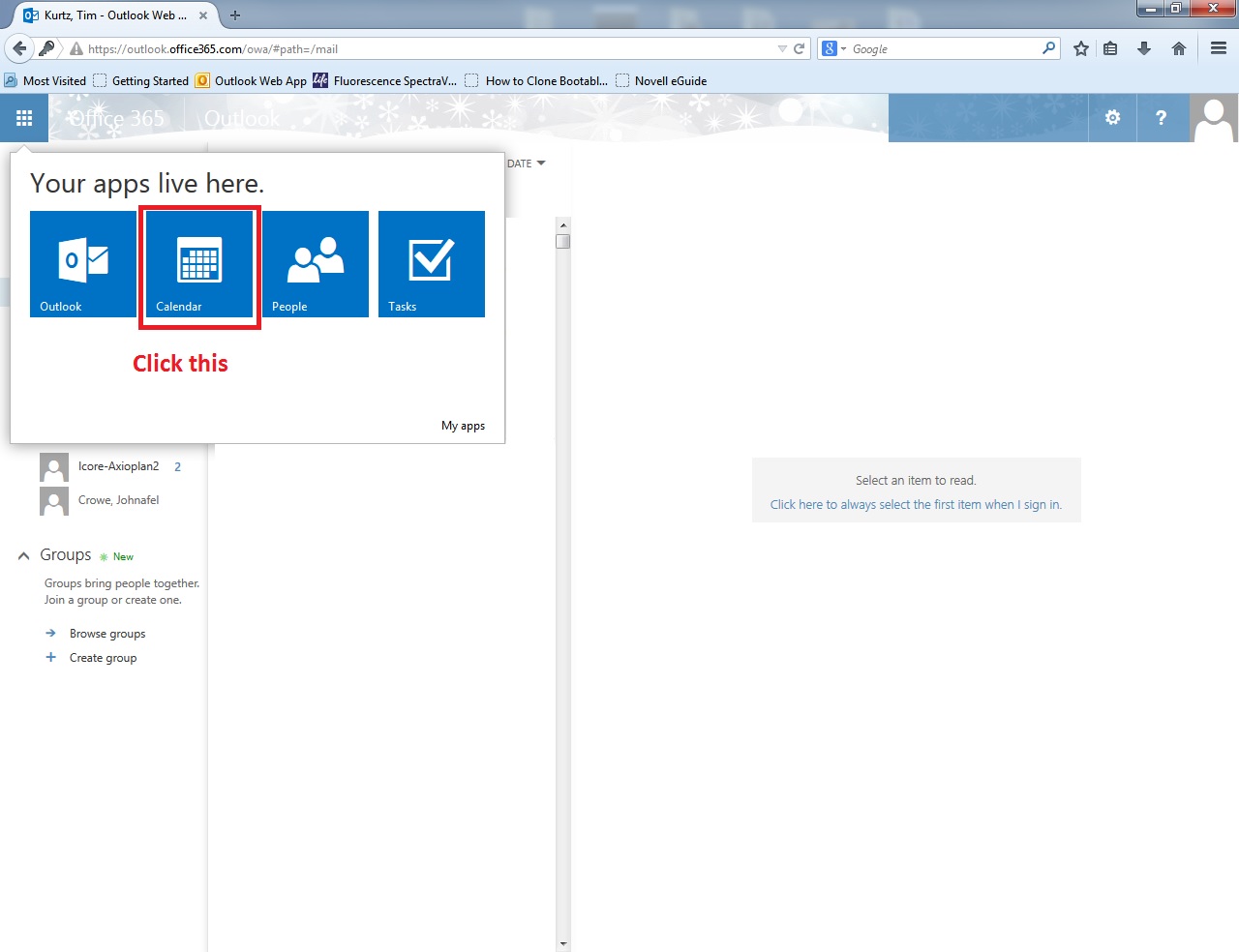This screenshot has width=1239, height=952.
Task: Open the People app tile
Action: 316,264
